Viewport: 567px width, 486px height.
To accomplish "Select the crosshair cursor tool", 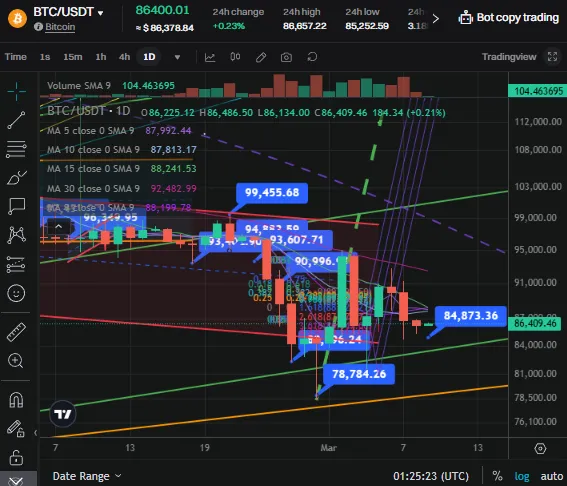I will click(x=16, y=91).
